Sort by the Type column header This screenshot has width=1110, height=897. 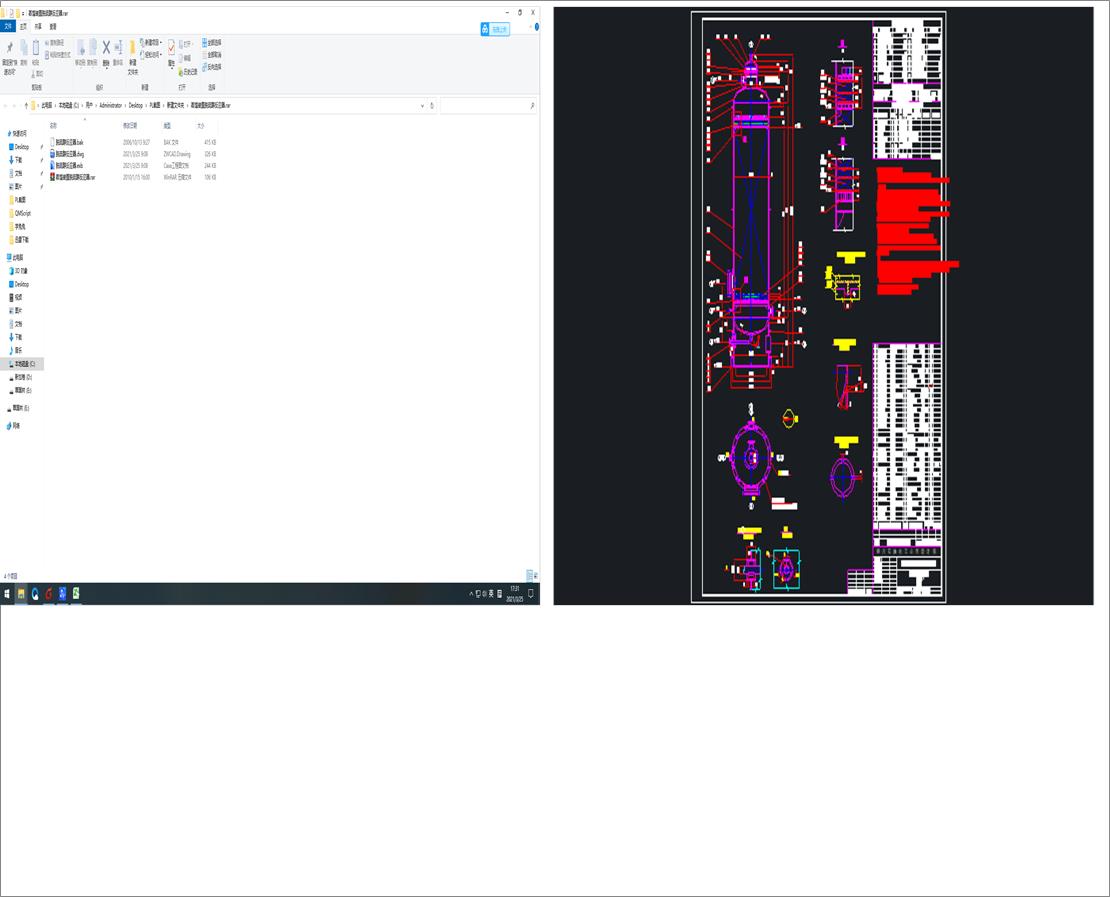(167, 125)
